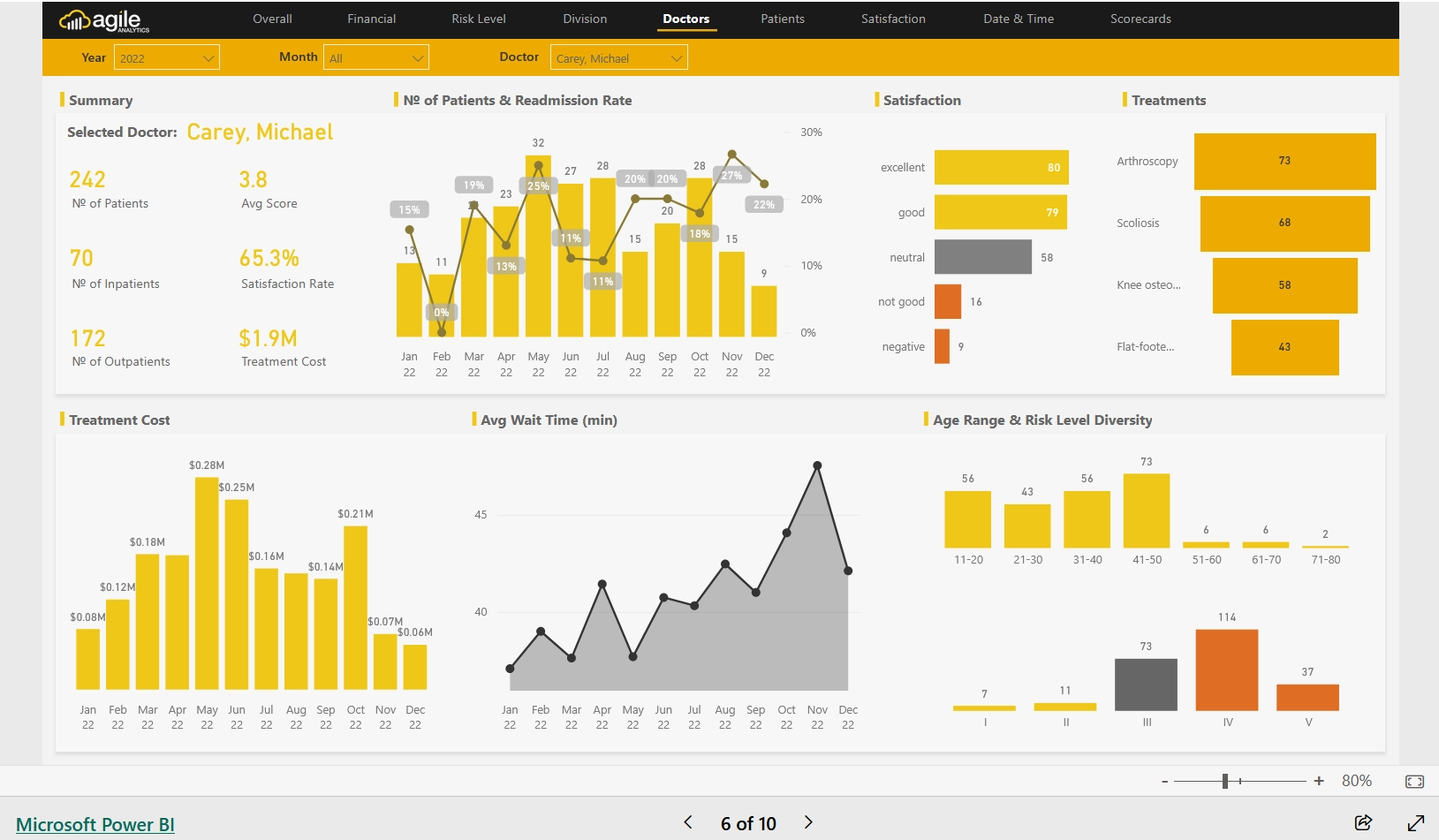Click the zoom in plus button
Image resolution: width=1439 pixels, height=840 pixels.
[x=1319, y=781]
